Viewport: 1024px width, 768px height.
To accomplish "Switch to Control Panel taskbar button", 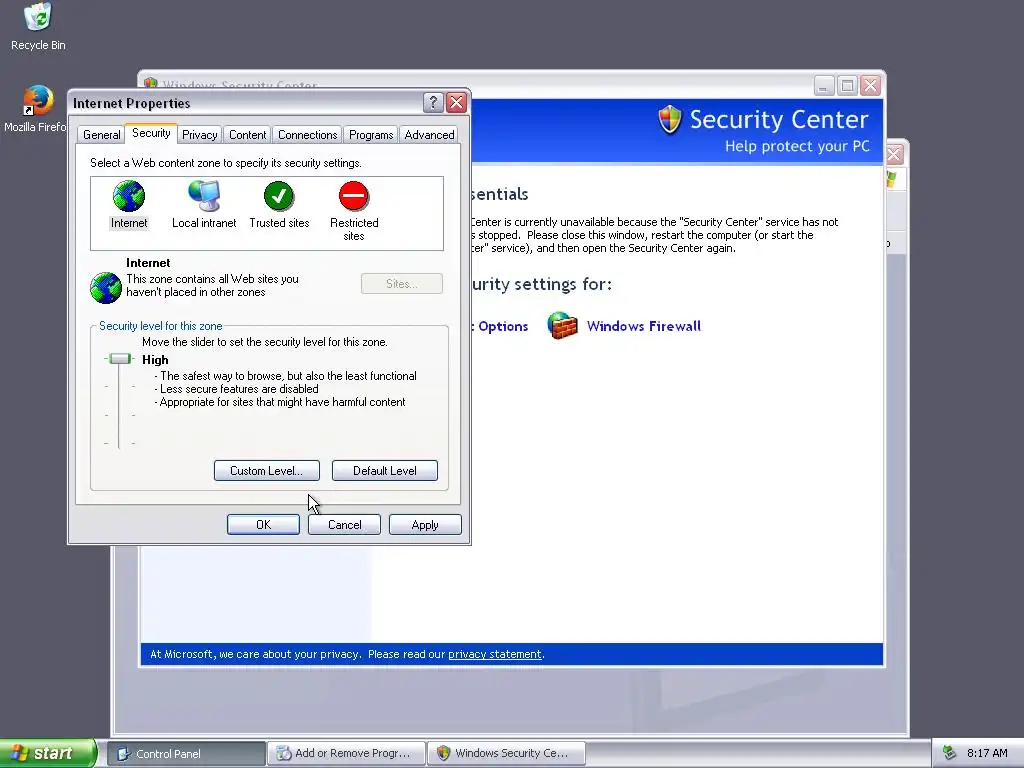I will coord(186,753).
